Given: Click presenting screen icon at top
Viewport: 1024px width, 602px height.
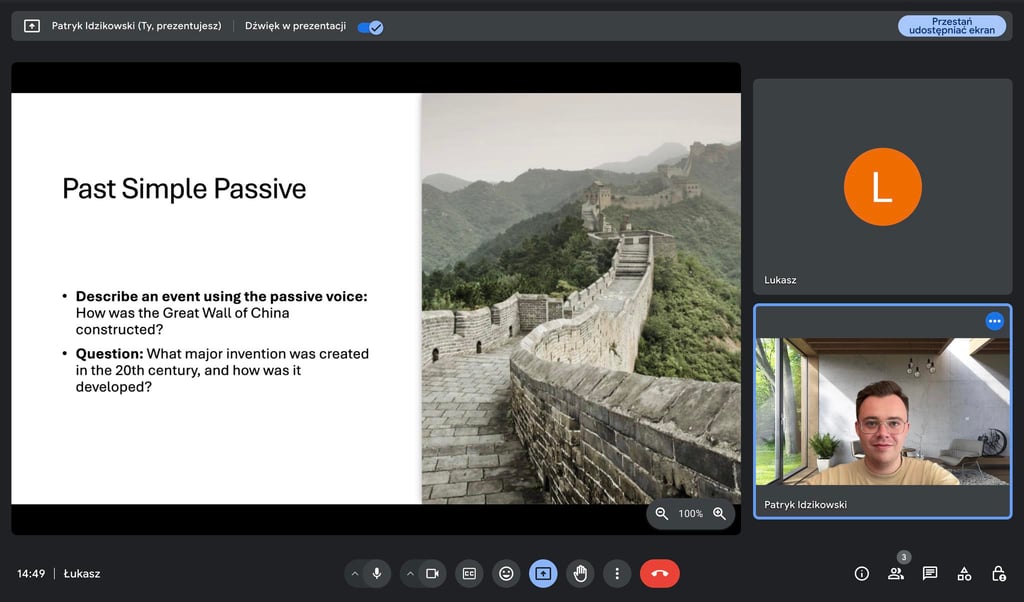Looking at the screenshot, I should (32, 26).
